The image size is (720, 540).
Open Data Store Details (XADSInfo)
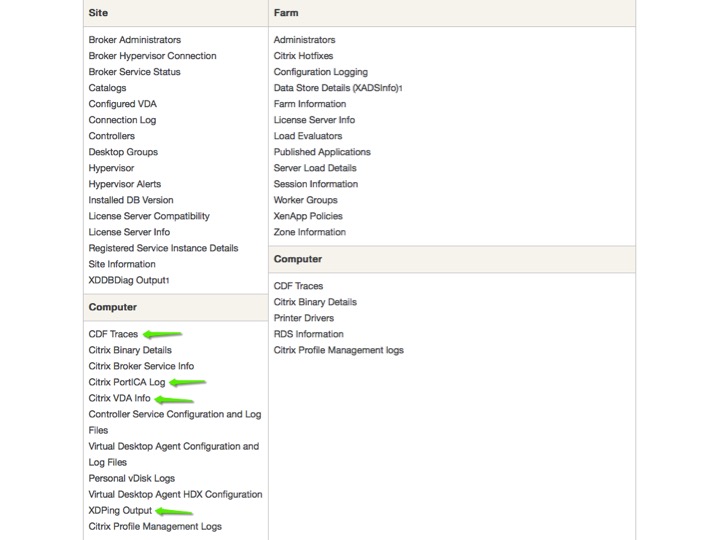coord(337,88)
